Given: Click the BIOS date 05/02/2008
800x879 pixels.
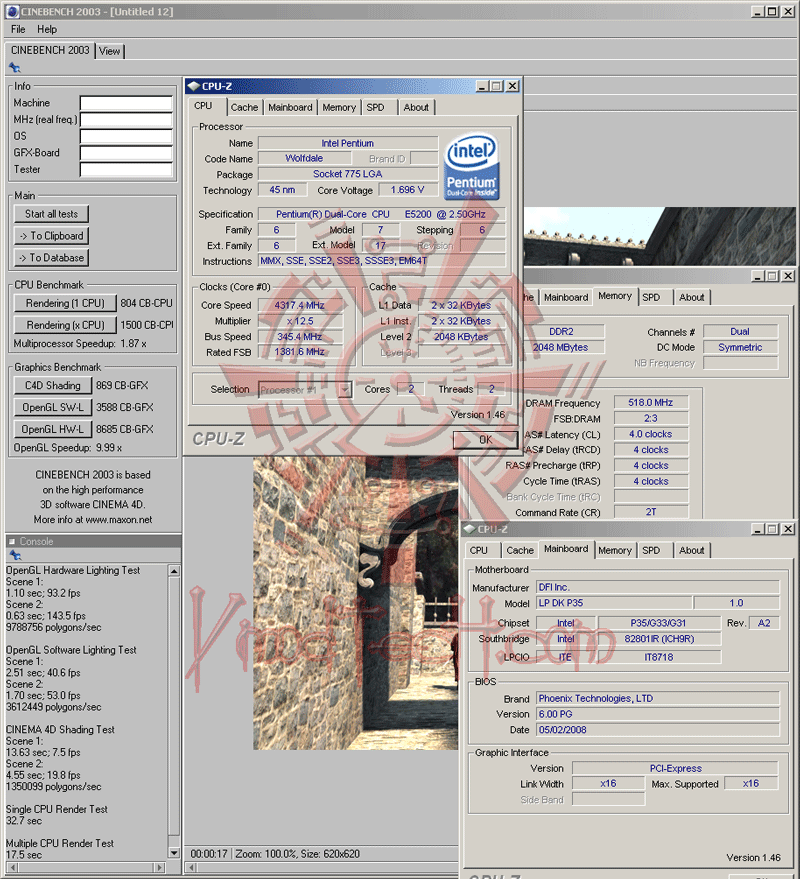Looking at the screenshot, I should (657, 730).
